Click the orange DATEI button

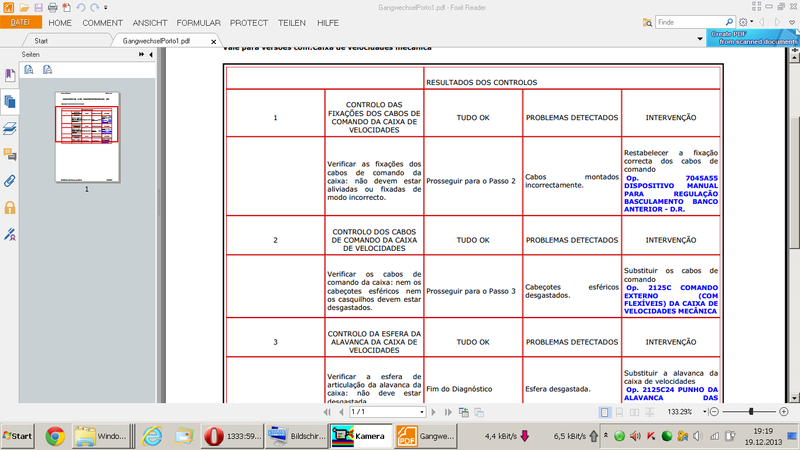(x=20, y=22)
